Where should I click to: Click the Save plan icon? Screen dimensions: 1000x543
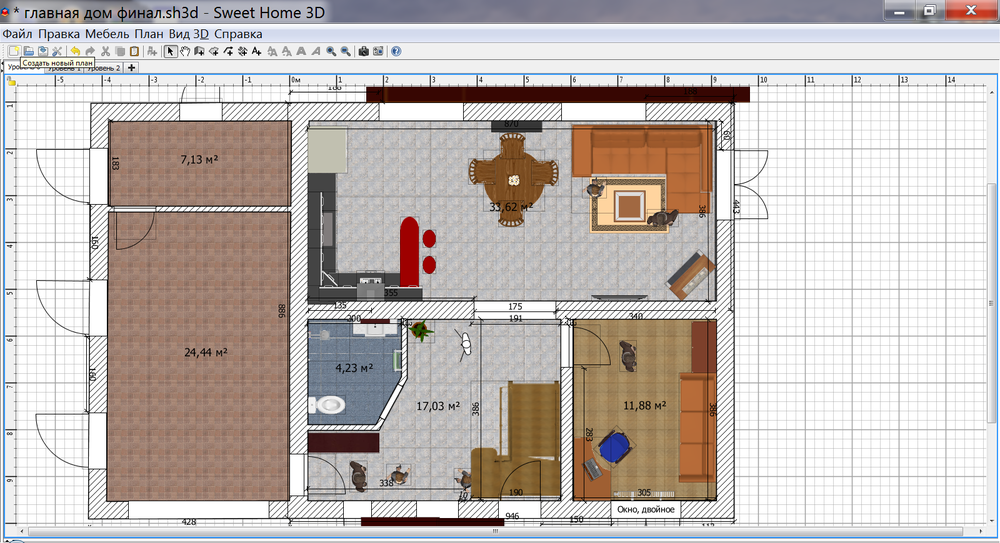43,51
